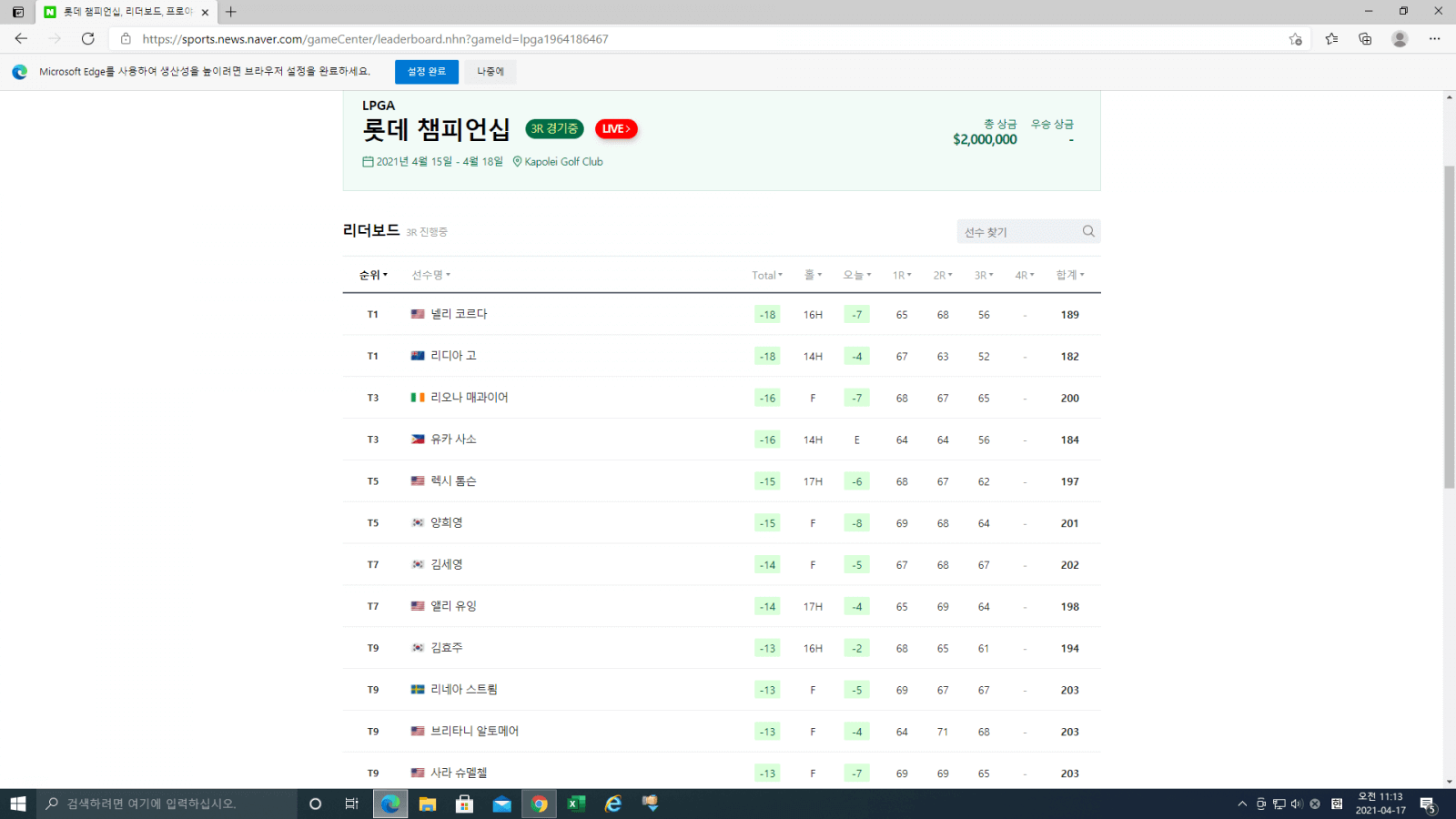The height and width of the screenshot is (819, 1456).
Task: Open Microsoft Store taskbar icon
Action: click(464, 804)
